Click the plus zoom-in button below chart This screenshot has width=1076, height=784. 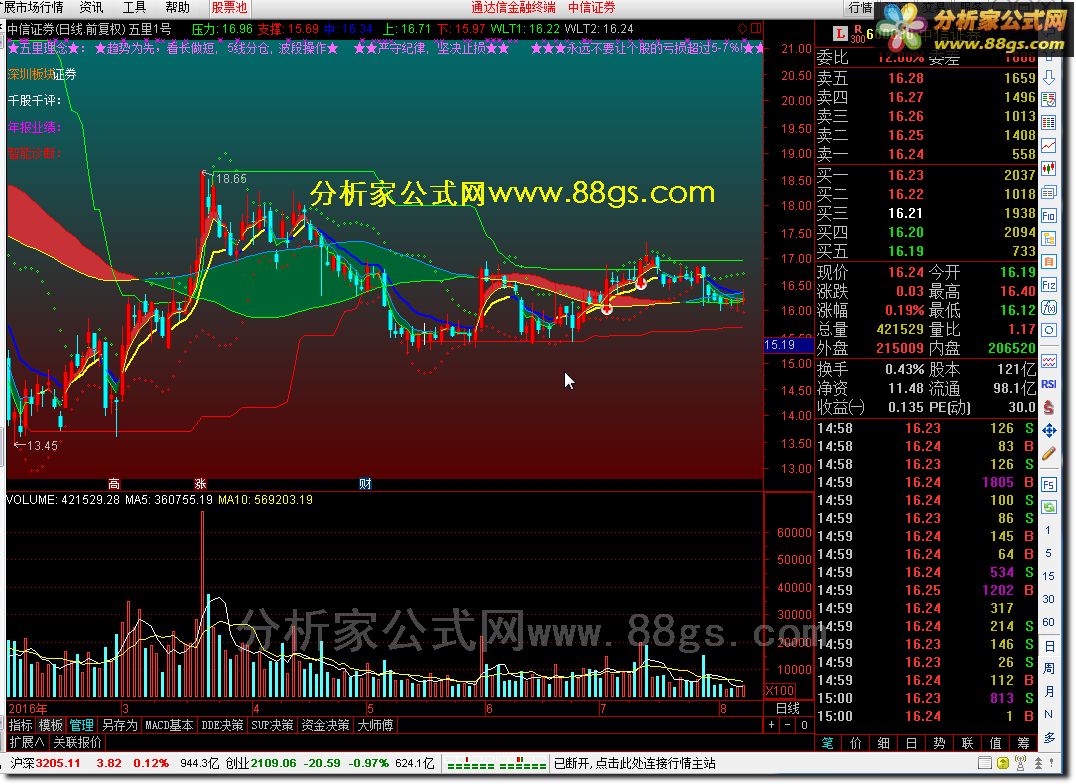tap(771, 725)
